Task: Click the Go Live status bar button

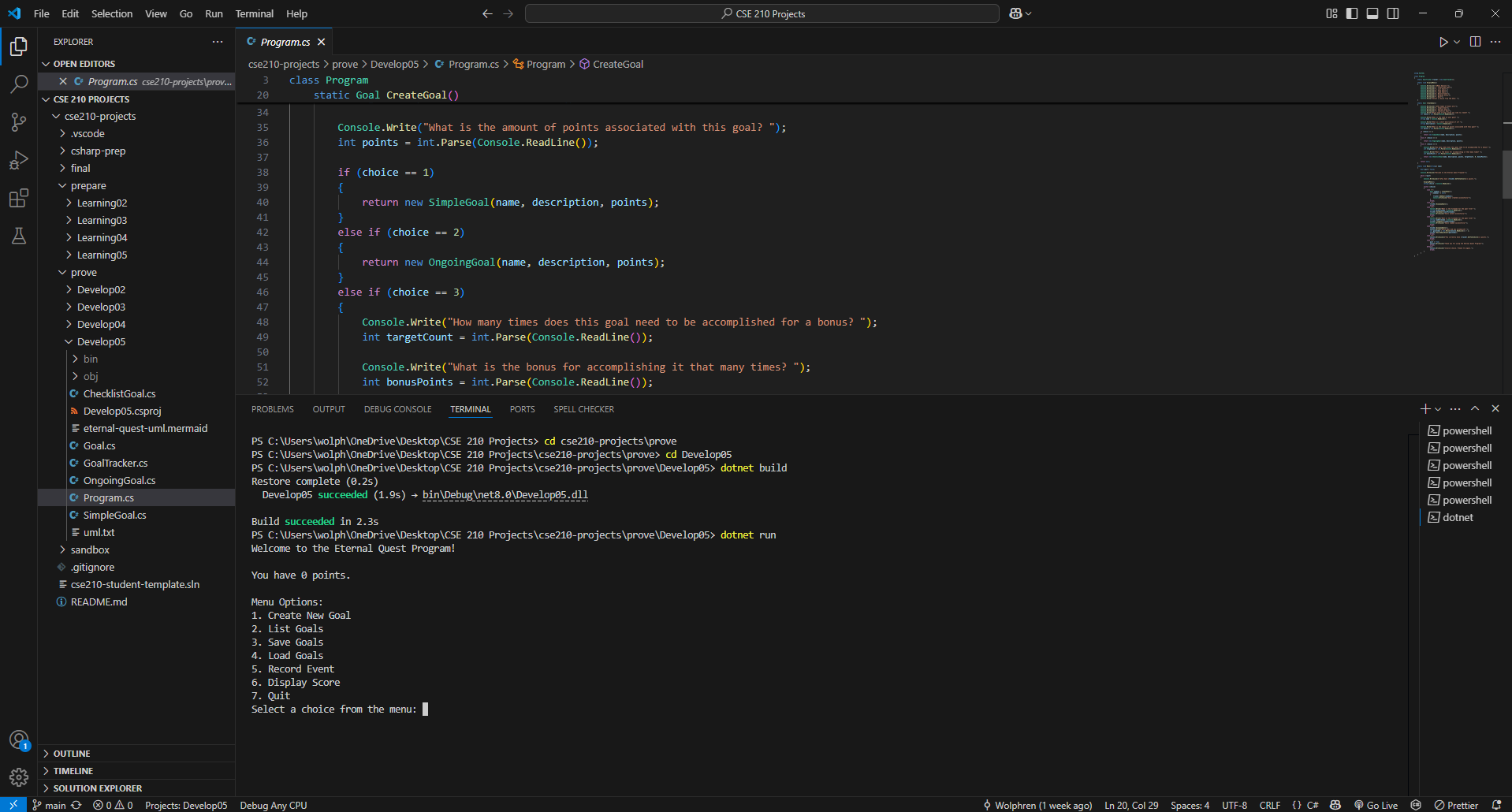Action: coord(1376,805)
